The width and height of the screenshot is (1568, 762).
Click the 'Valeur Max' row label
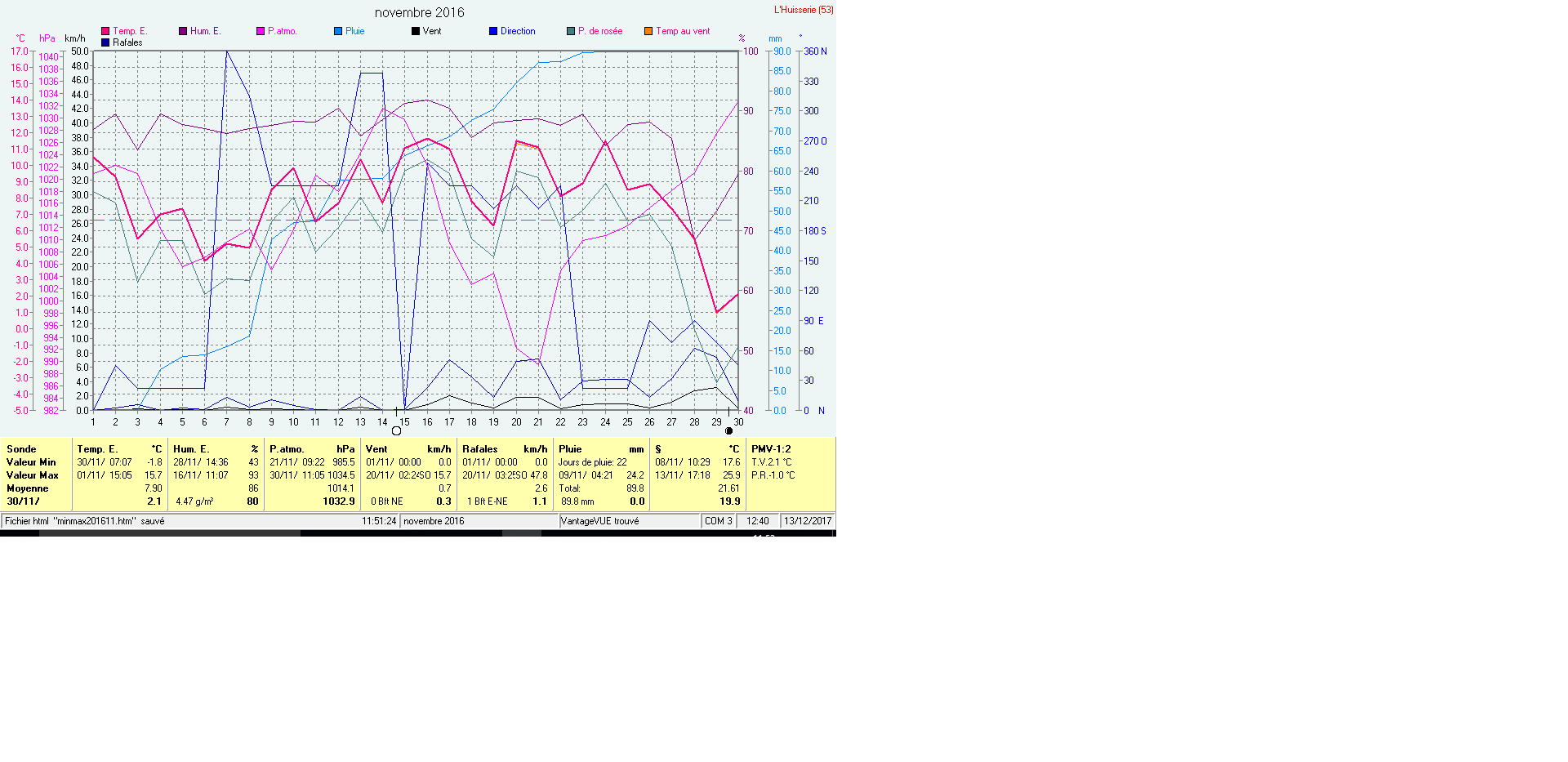pyautogui.click(x=33, y=475)
